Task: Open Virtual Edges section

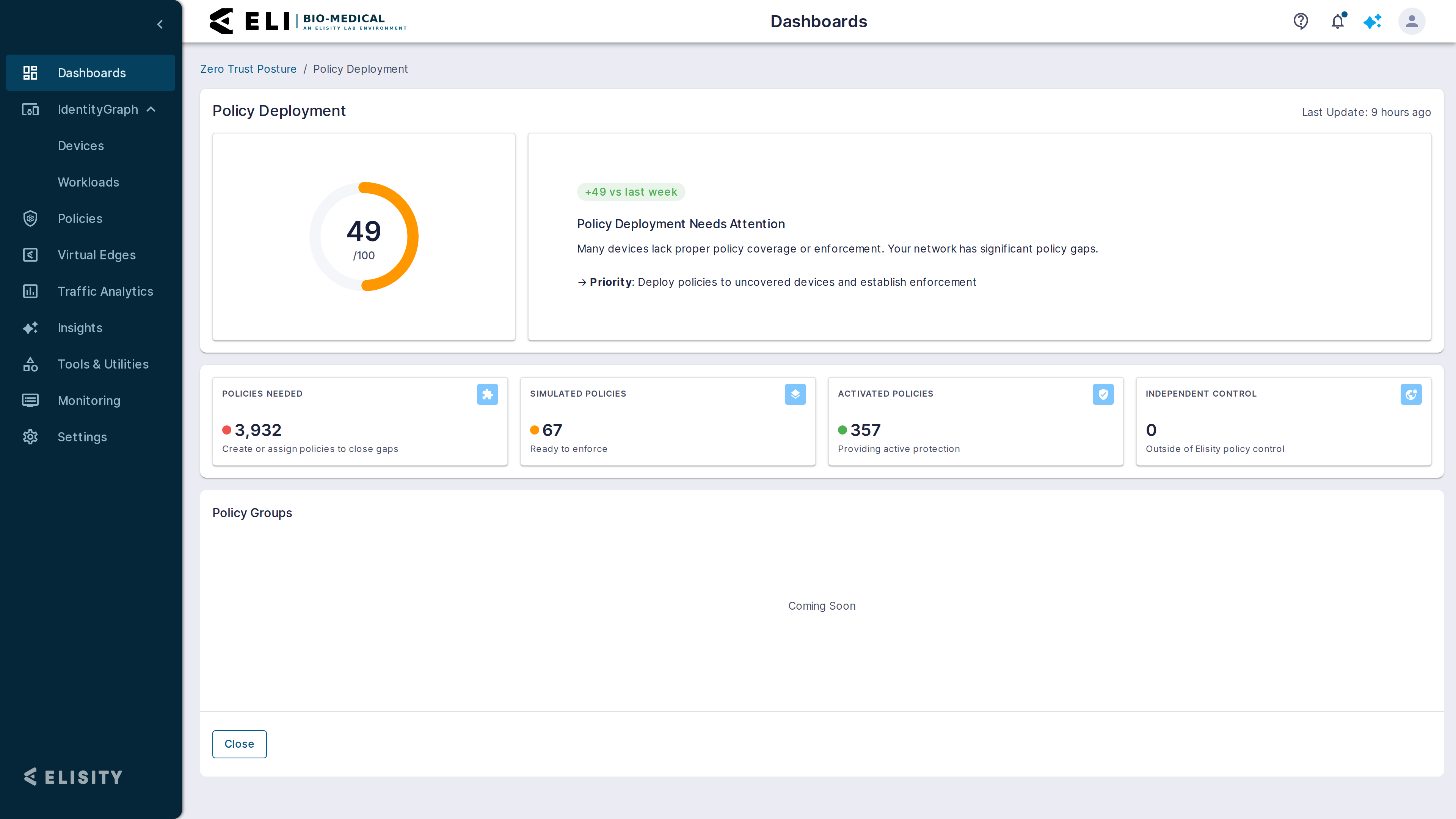Action: (x=97, y=255)
